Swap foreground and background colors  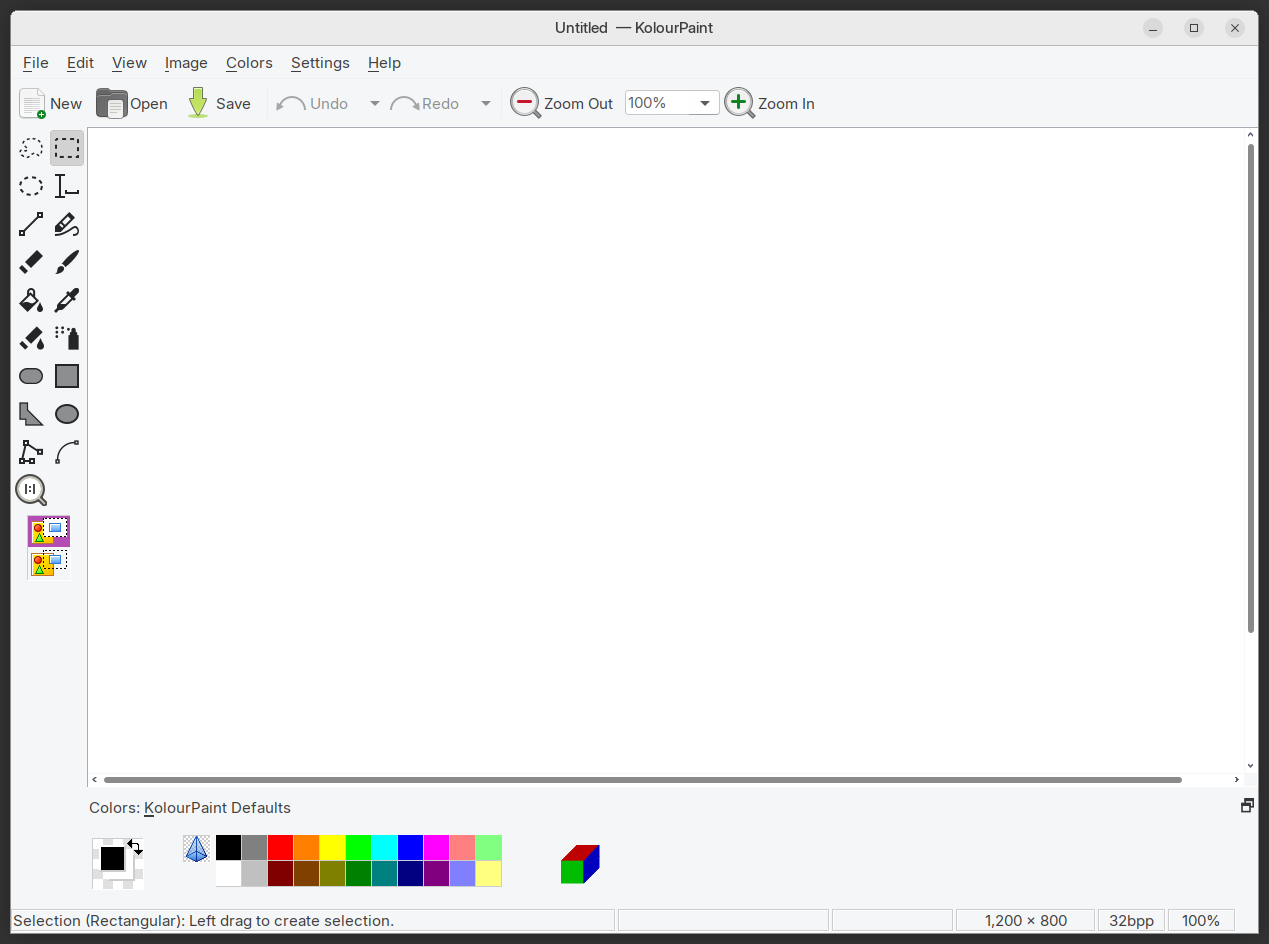pos(135,847)
